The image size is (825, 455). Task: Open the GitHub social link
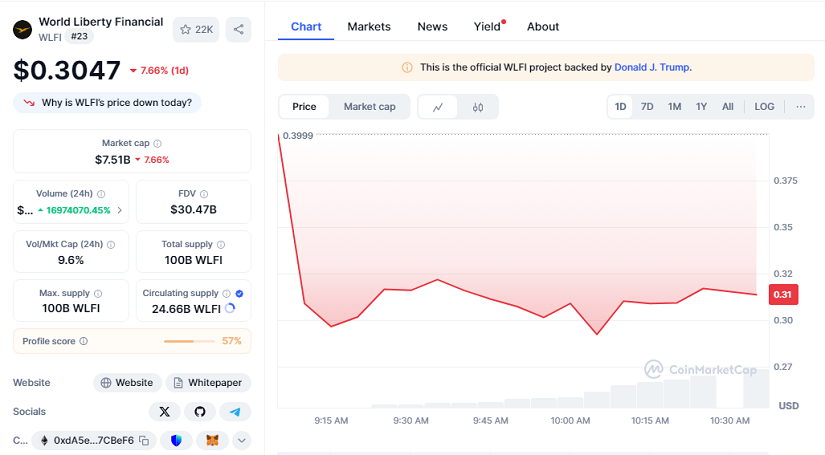(x=200, y=412)
